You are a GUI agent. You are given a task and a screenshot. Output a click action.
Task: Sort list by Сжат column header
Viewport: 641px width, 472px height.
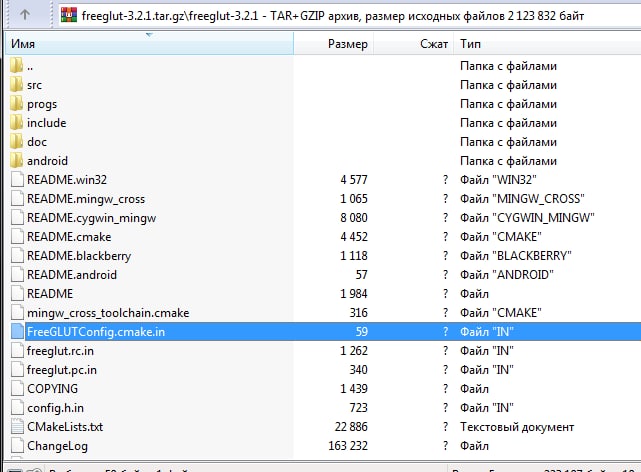click(x=413, y=44)
